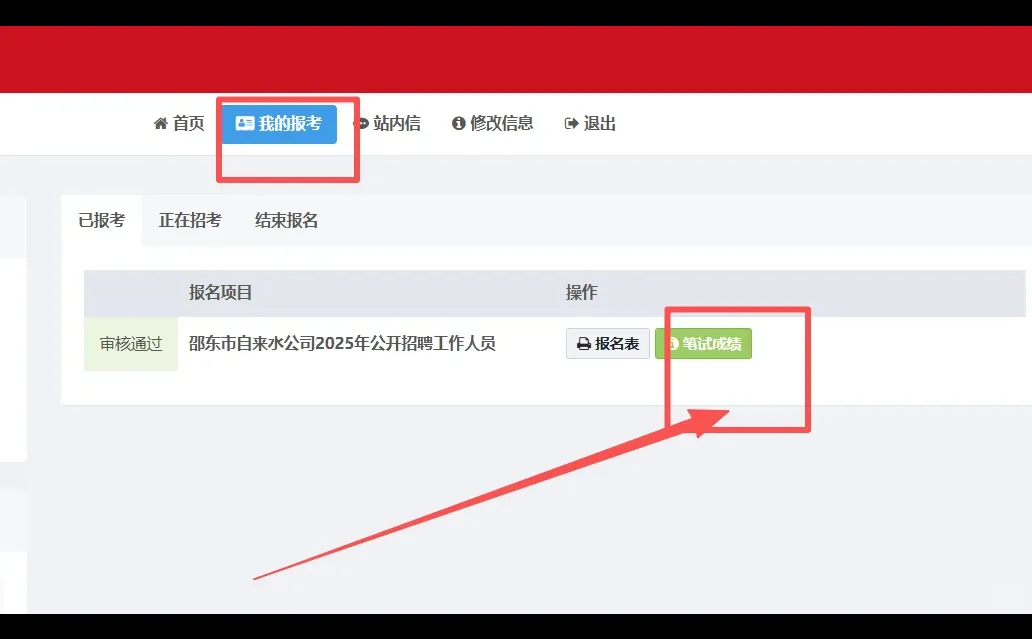1032x639 pixels.
Task: Click 退出 to log out
Action: 599,123
